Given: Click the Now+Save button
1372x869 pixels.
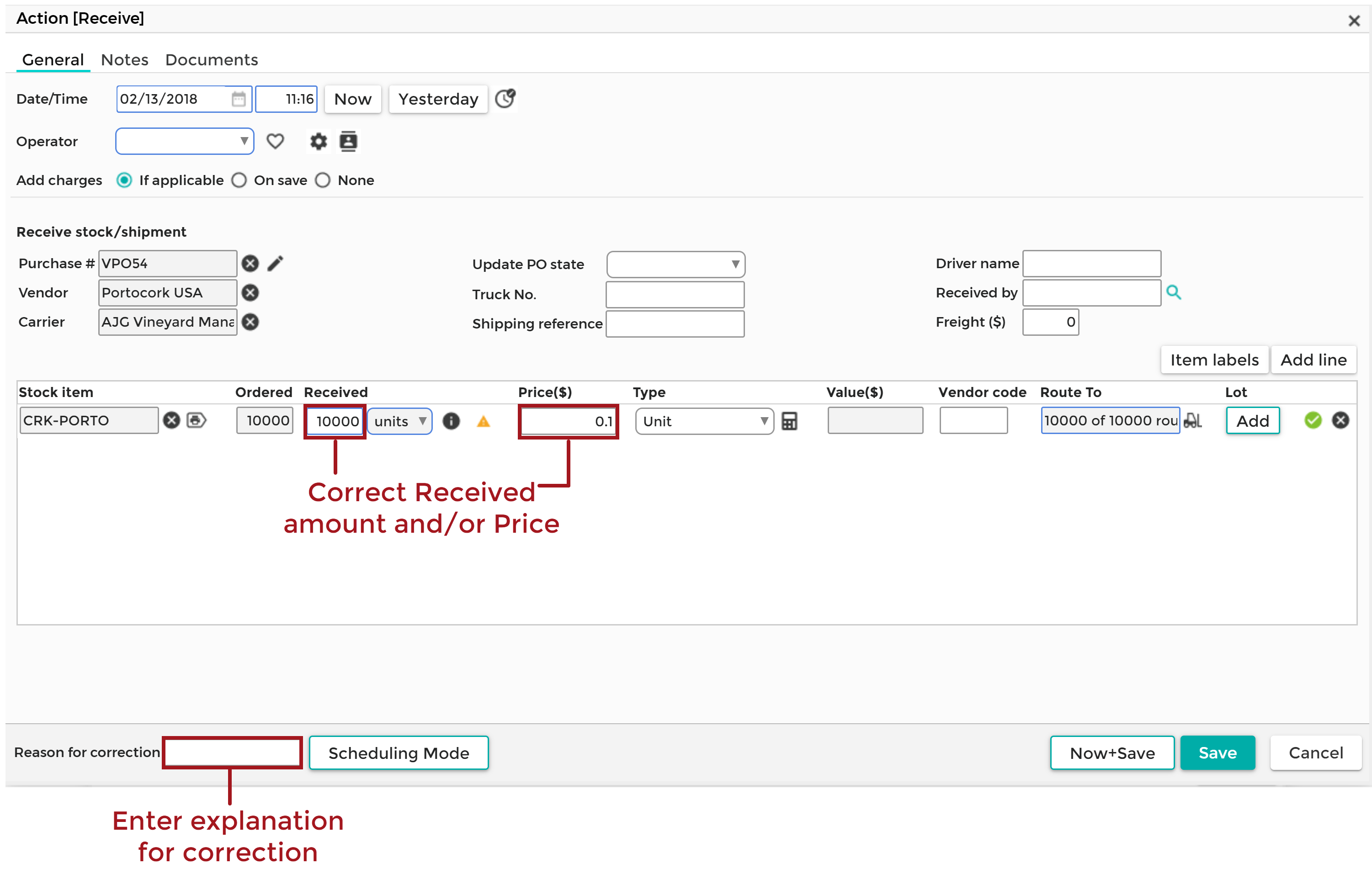Looking at the screenshot, I should (1112, 753).
